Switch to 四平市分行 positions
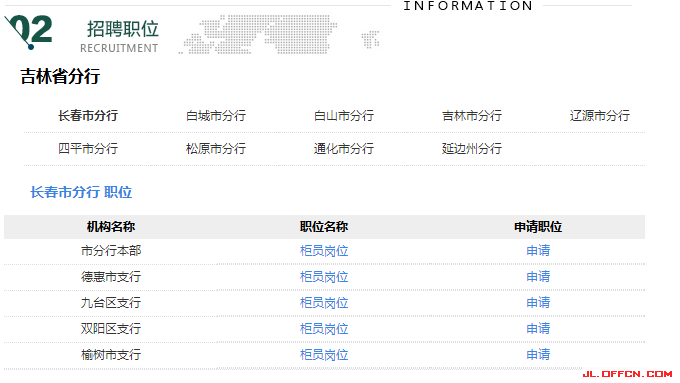This screenshot has width=680, height=383. 88,149
